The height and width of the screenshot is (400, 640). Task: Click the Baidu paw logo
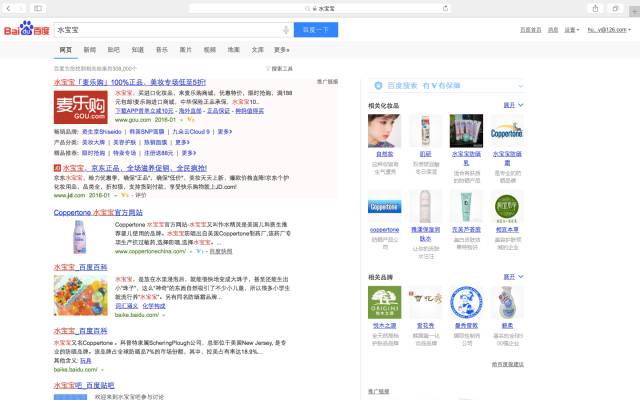pyautogui.click(x=27, y=29)
